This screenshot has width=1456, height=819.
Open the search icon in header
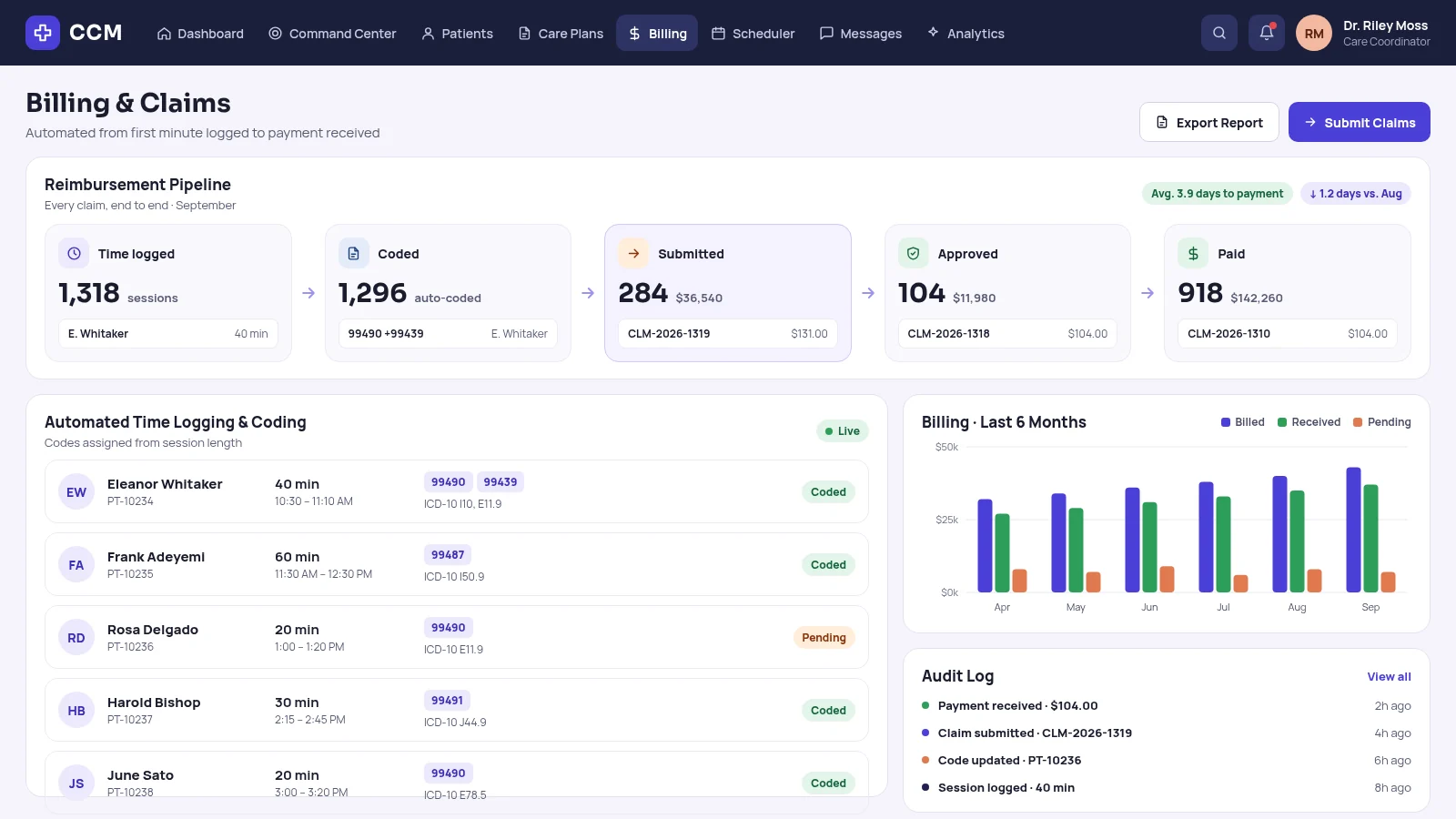point(1219,33)
